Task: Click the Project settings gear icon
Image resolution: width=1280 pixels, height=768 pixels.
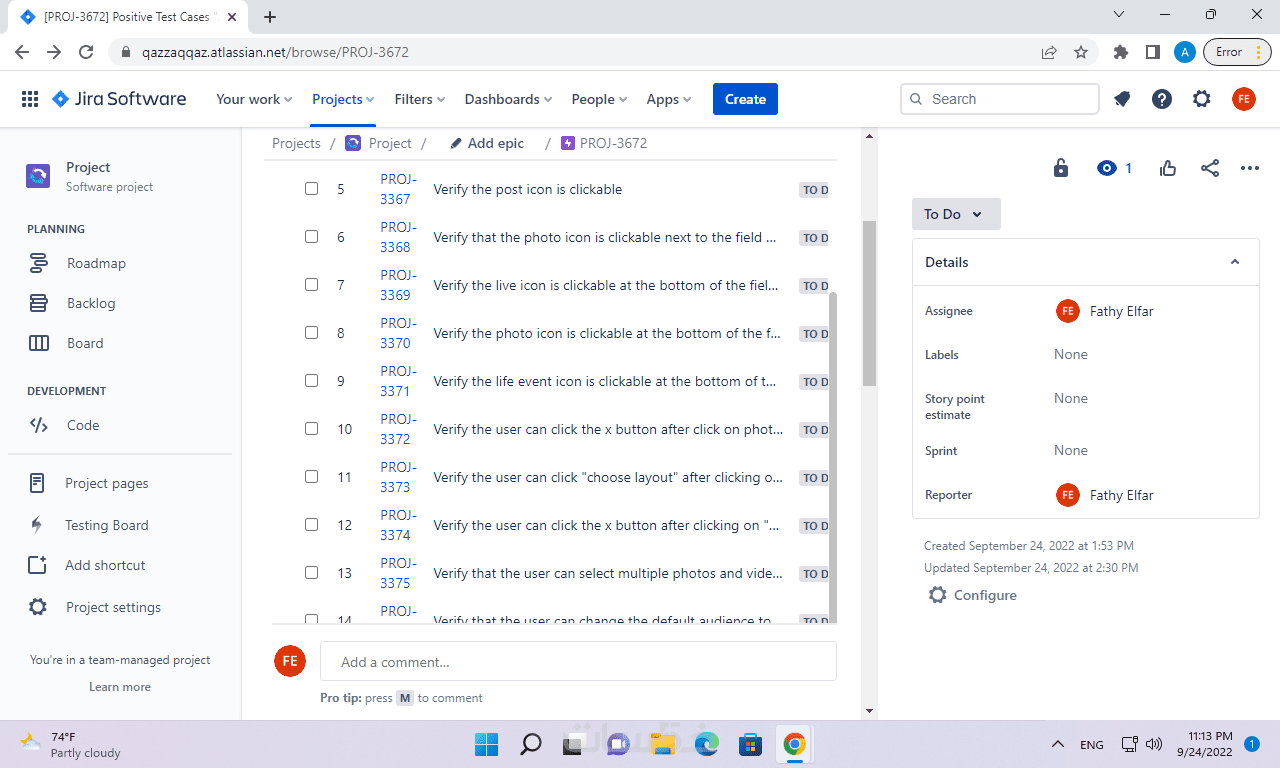Action: pyautogui.click(x=37, y=607)
